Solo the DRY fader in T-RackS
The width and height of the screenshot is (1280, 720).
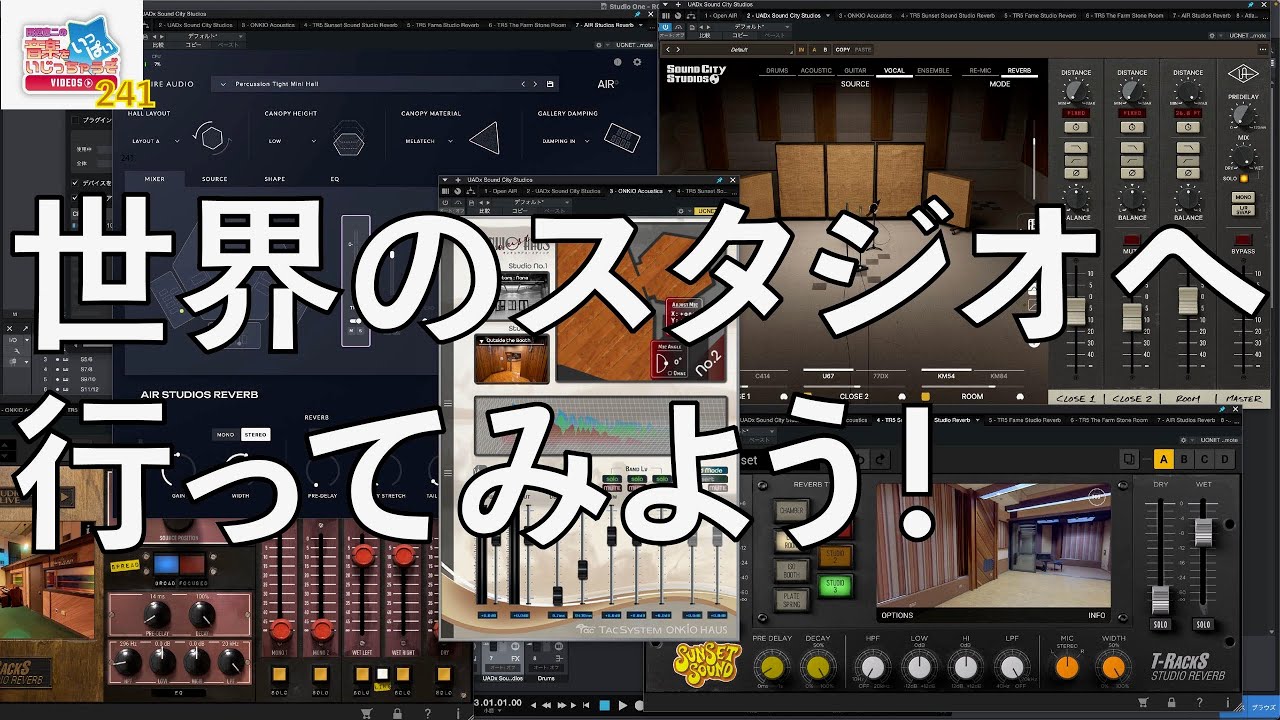point(1160,624)
